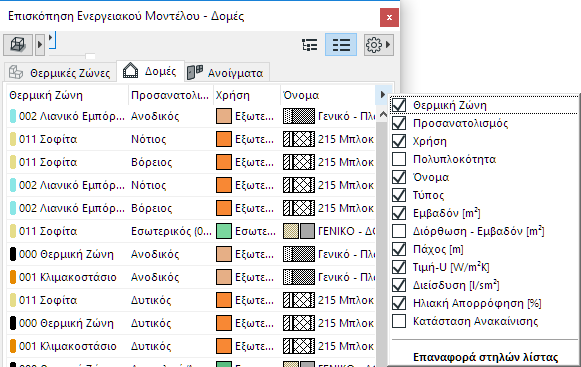The image size is (581, 367).
Task: Open the gear settings menu
Action: pyautogui.click(x=379, y=45)
